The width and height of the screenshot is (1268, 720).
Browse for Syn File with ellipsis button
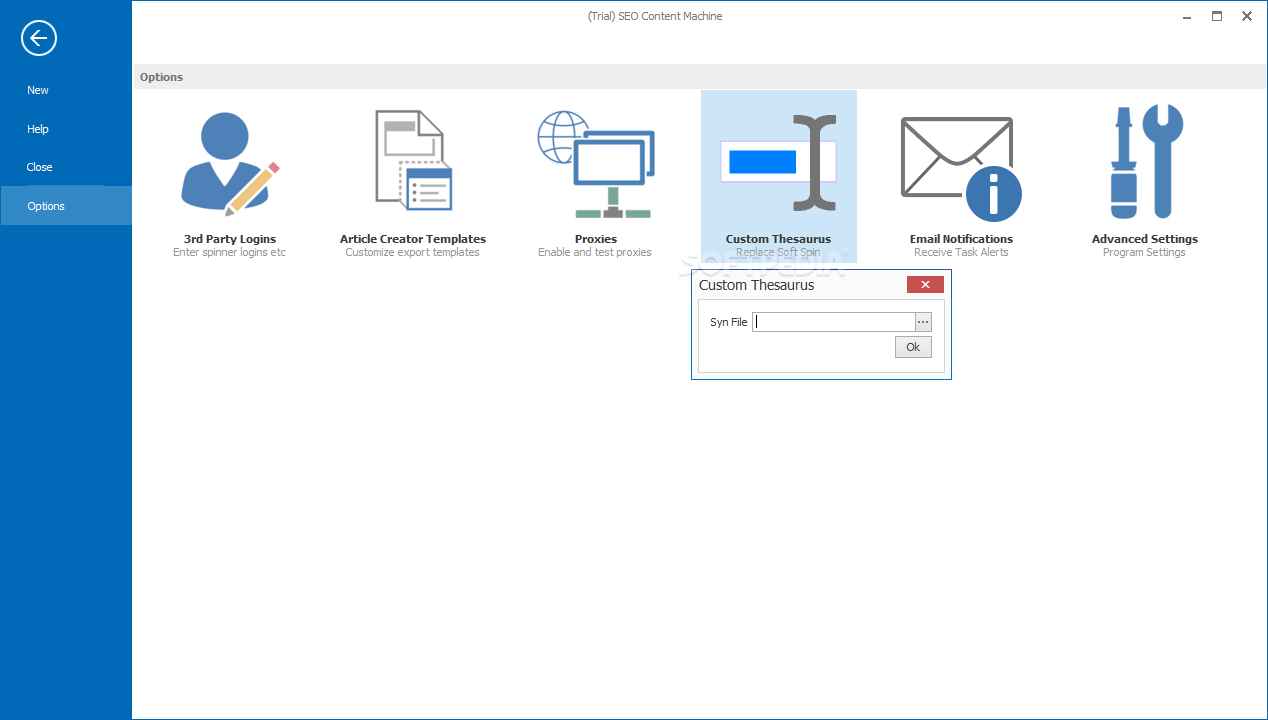[x=924, y=322]
